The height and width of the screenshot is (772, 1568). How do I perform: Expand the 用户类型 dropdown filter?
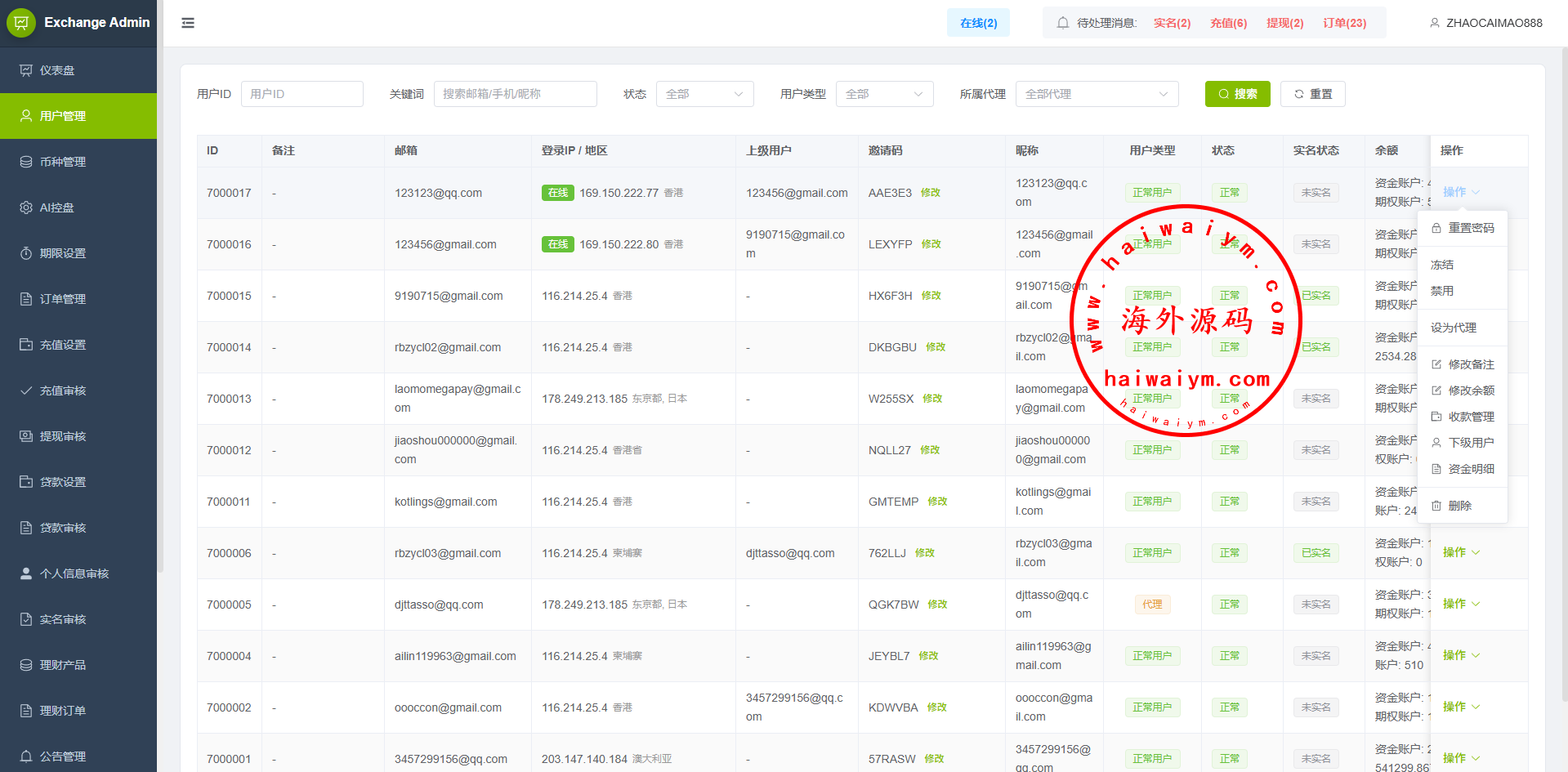884,94
